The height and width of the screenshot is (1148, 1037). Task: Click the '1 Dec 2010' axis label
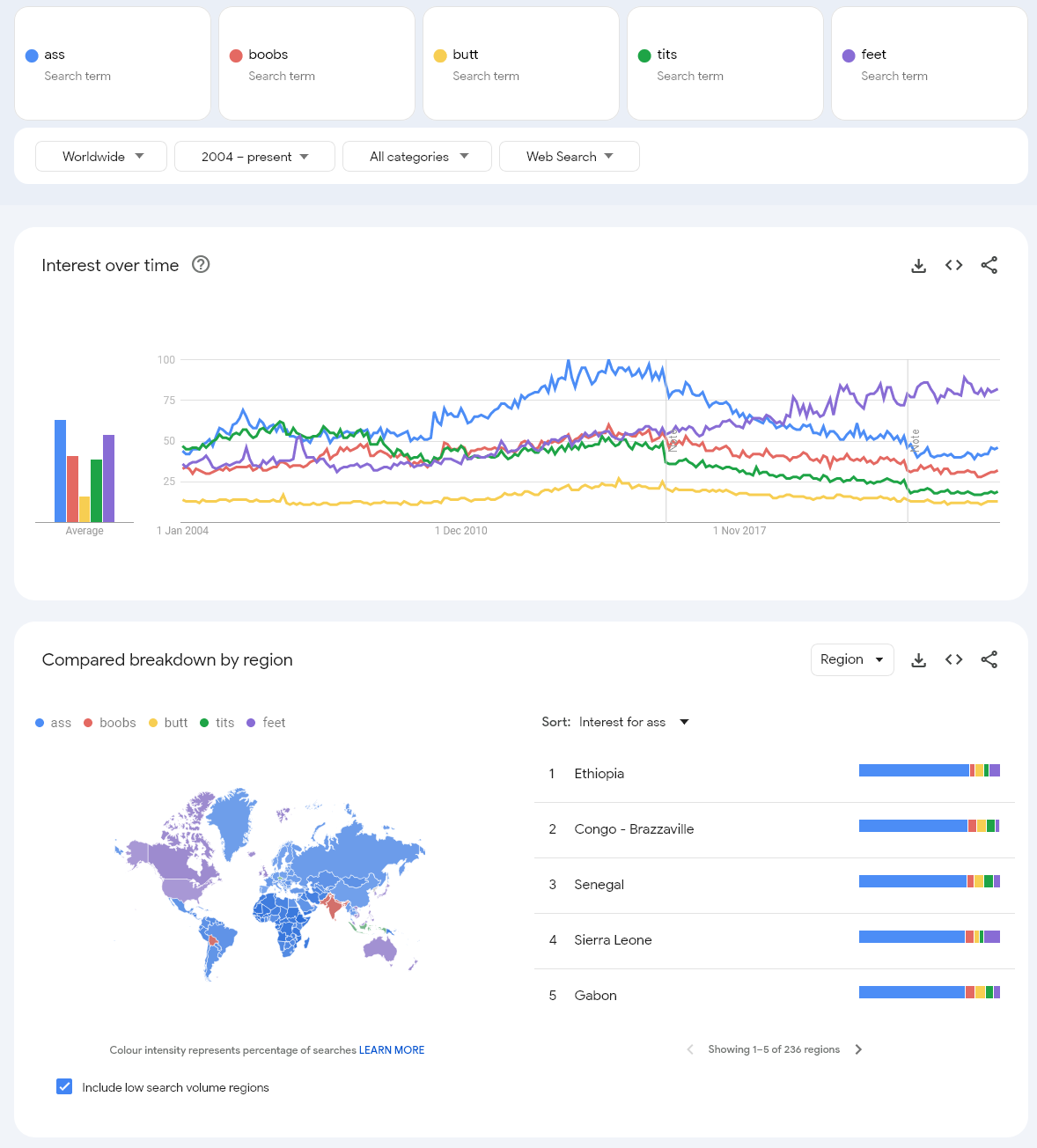461,531
